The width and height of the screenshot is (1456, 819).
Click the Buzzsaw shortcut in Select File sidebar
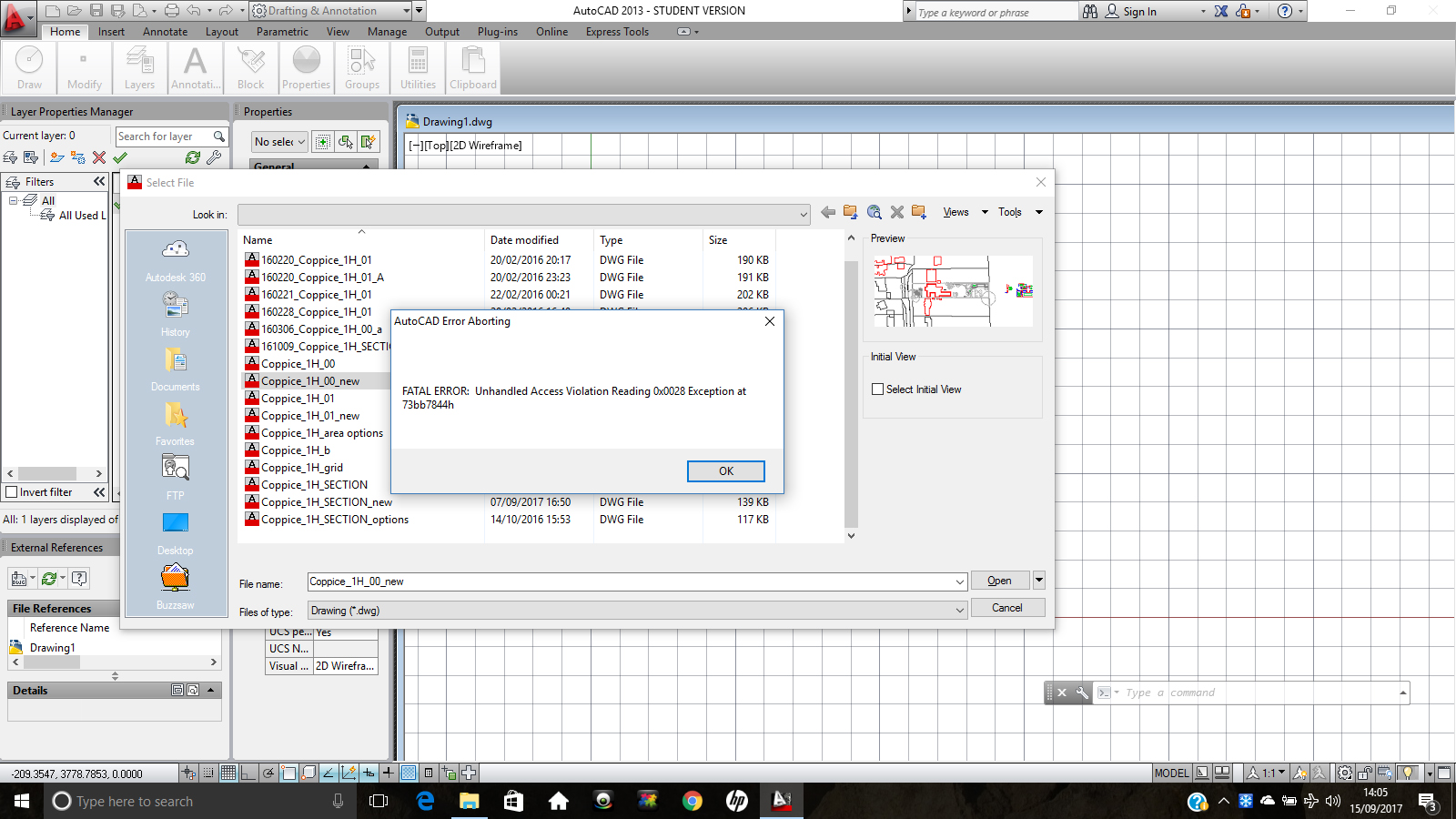pyautogui.click(x=176, y=588)
